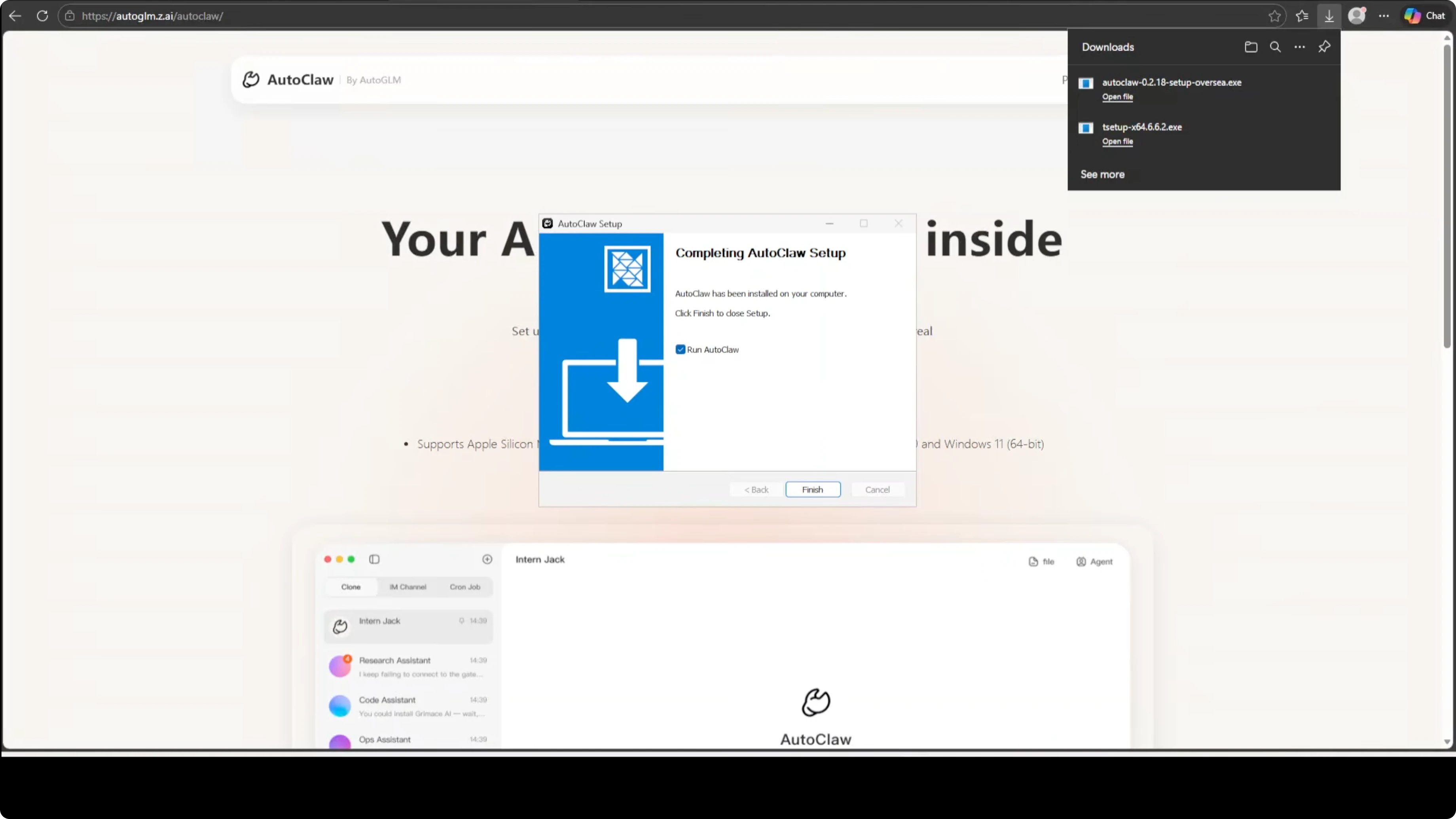Add page to favorites star icon
1456x819 pixels.
click(1274, 16)
